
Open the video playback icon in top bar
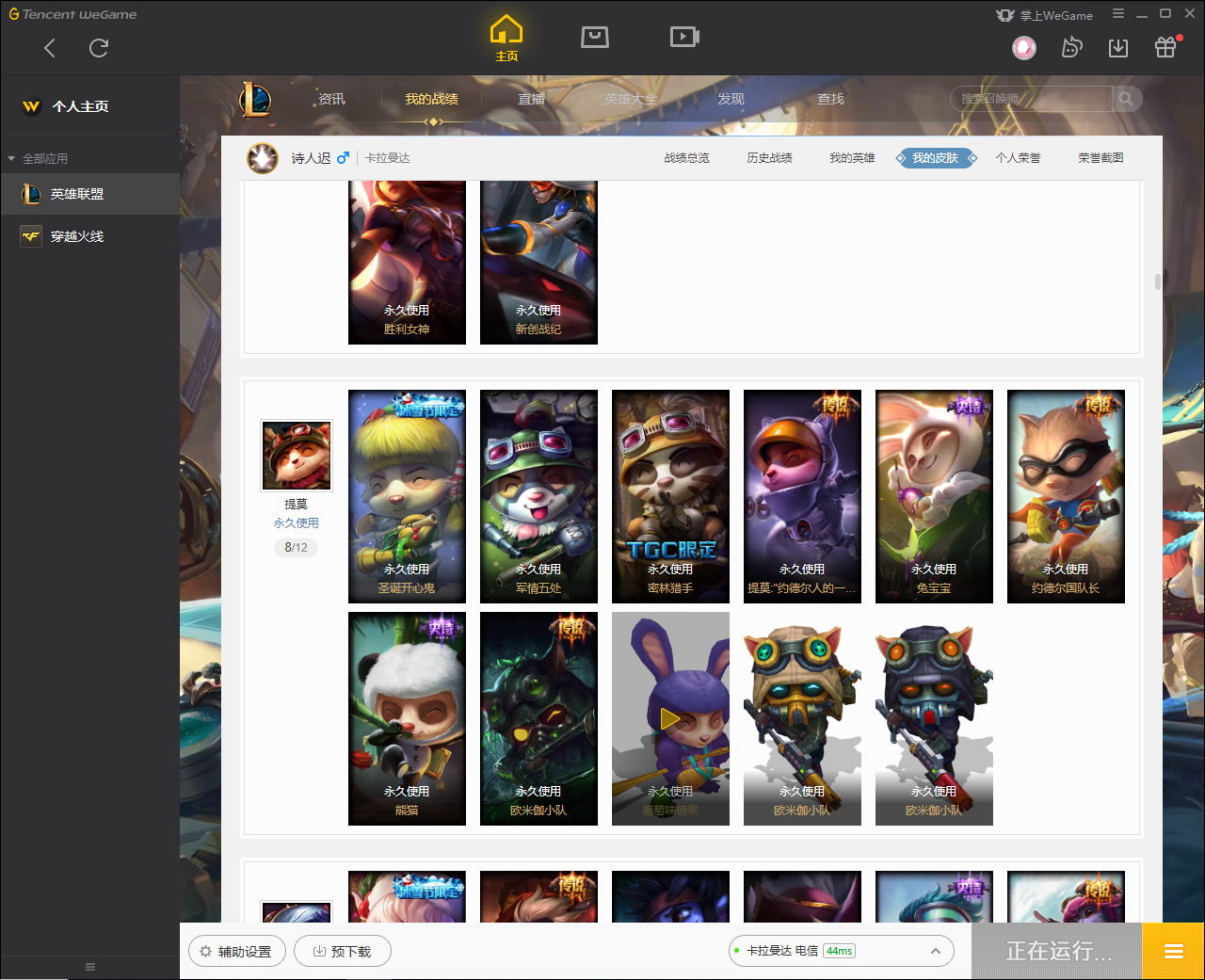pyautogui.click(x=684, y=37)
